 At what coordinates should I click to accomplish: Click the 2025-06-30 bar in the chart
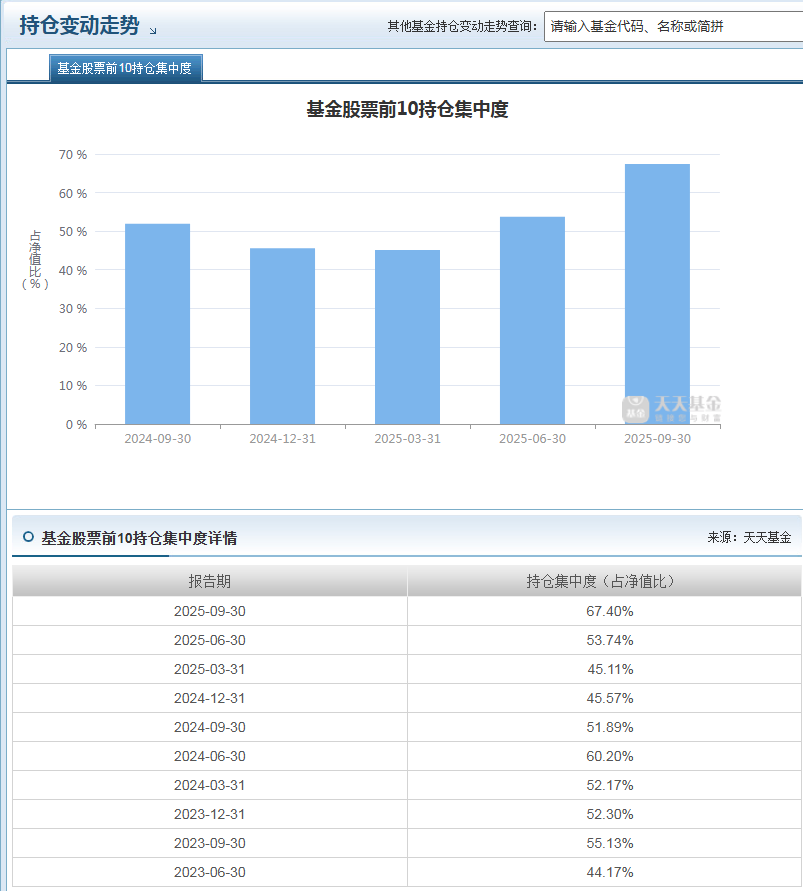pos(531,320)
